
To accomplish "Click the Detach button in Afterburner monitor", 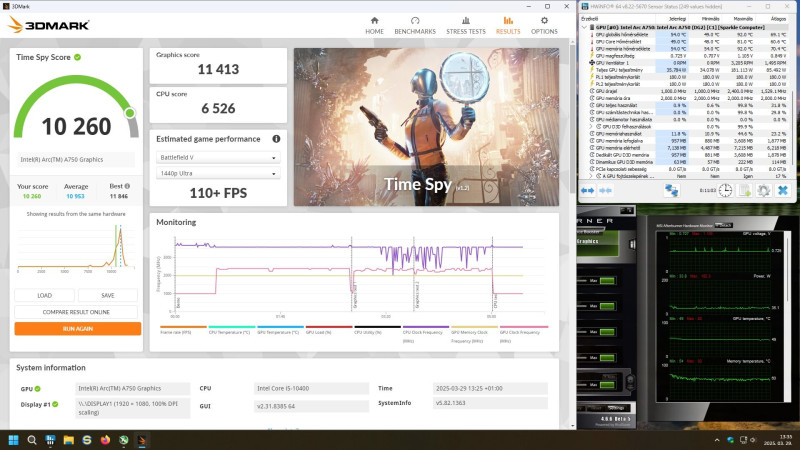I will 723,225.
